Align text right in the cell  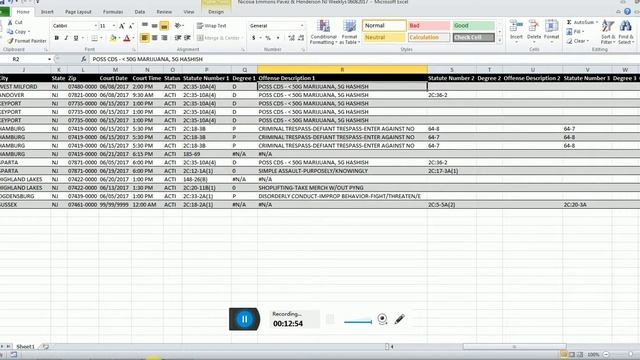click(x=164, y=38)
